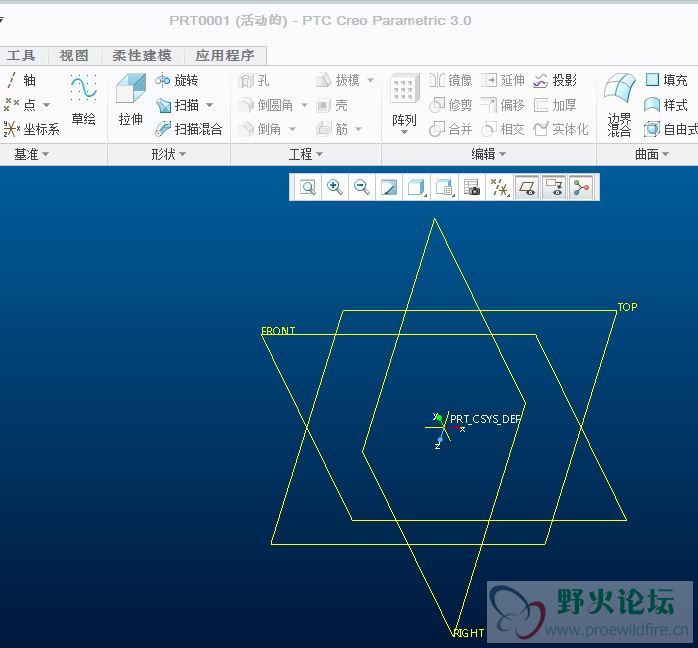Image resolution: width=698 pixels, height=648 pixels.
Task: Select the 样式 (Style) surface tool
Action: pos(666,105)
